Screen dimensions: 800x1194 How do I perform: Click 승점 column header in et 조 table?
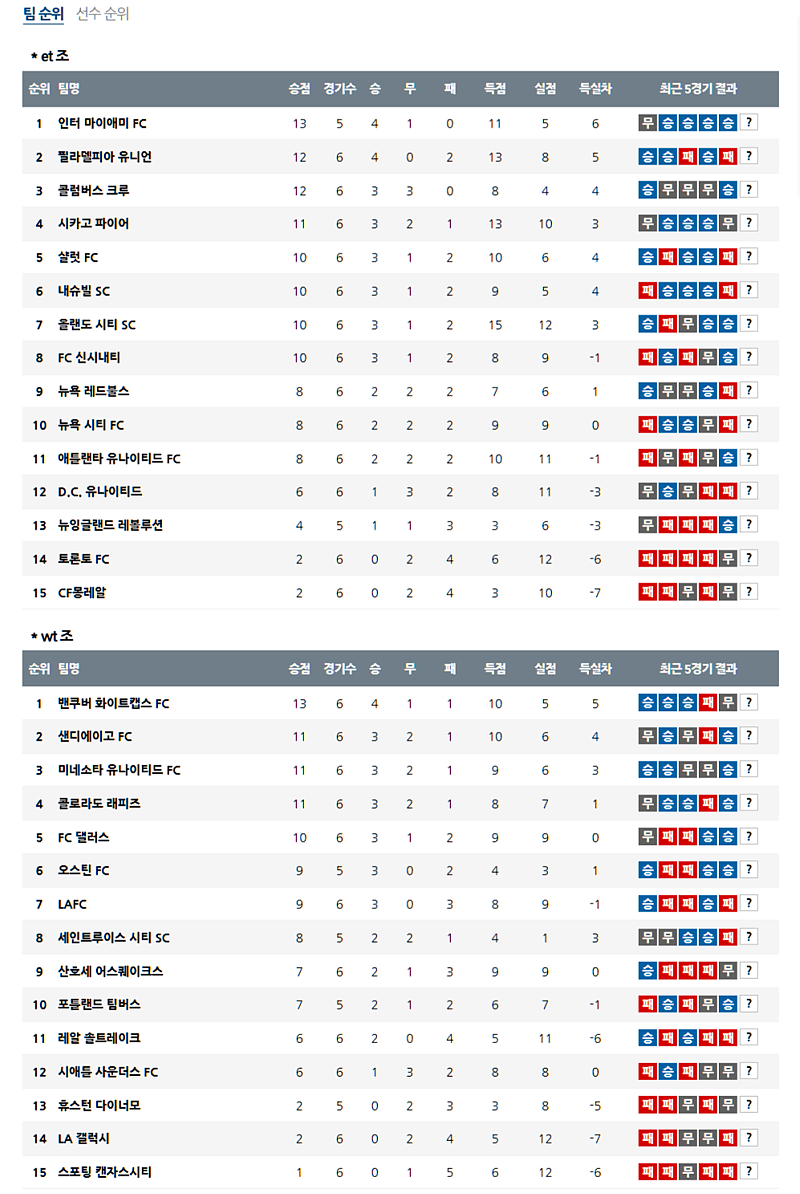click(299, 88)
